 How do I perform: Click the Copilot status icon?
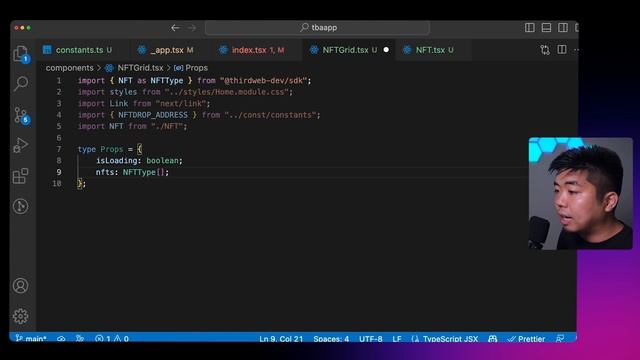493,338
